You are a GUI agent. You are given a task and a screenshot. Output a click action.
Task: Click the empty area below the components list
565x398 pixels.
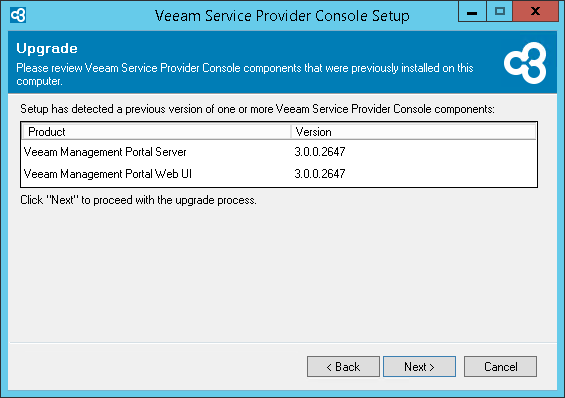[282, 274]
